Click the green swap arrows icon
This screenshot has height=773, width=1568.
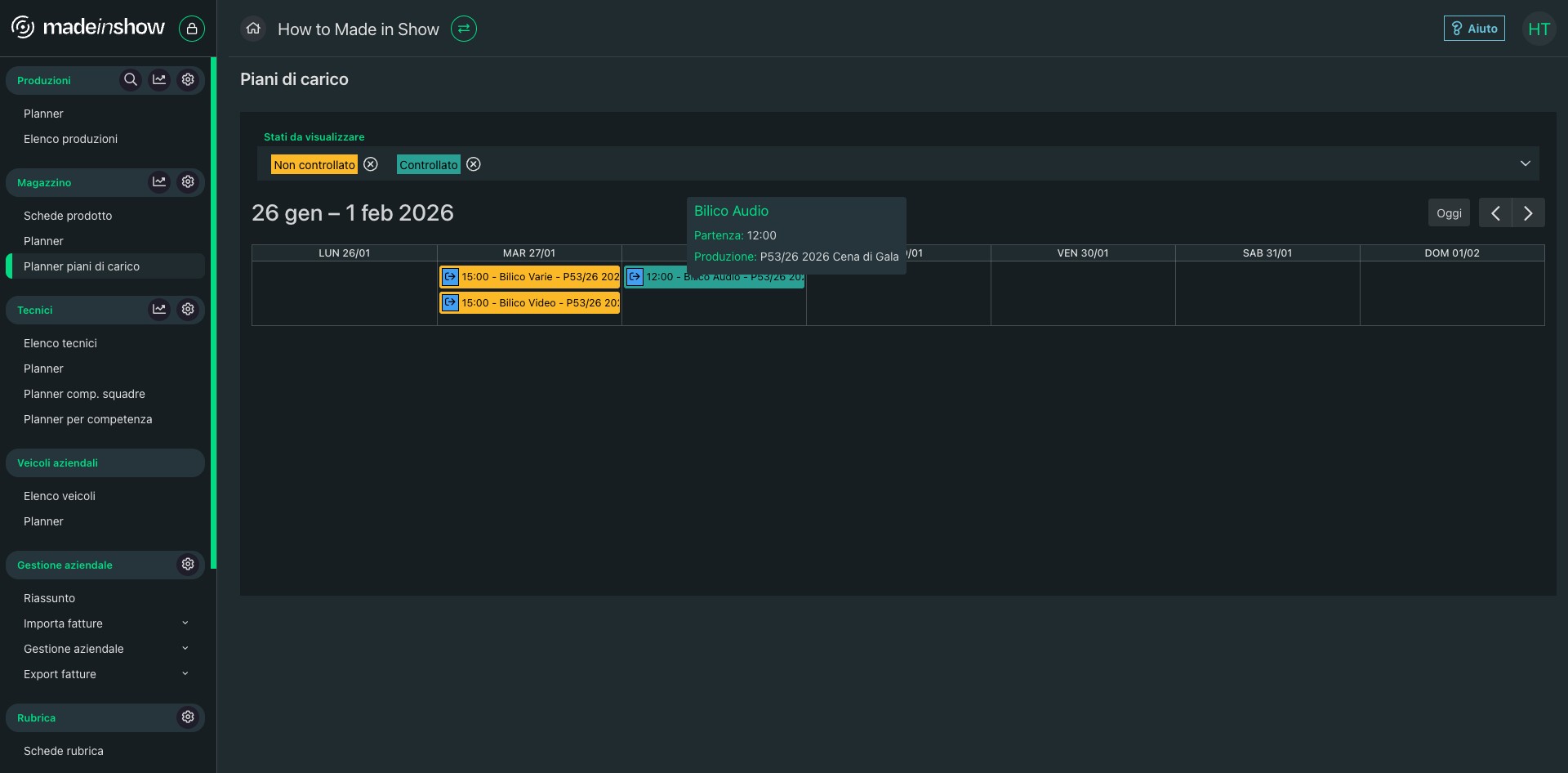[x=464, y=29]
